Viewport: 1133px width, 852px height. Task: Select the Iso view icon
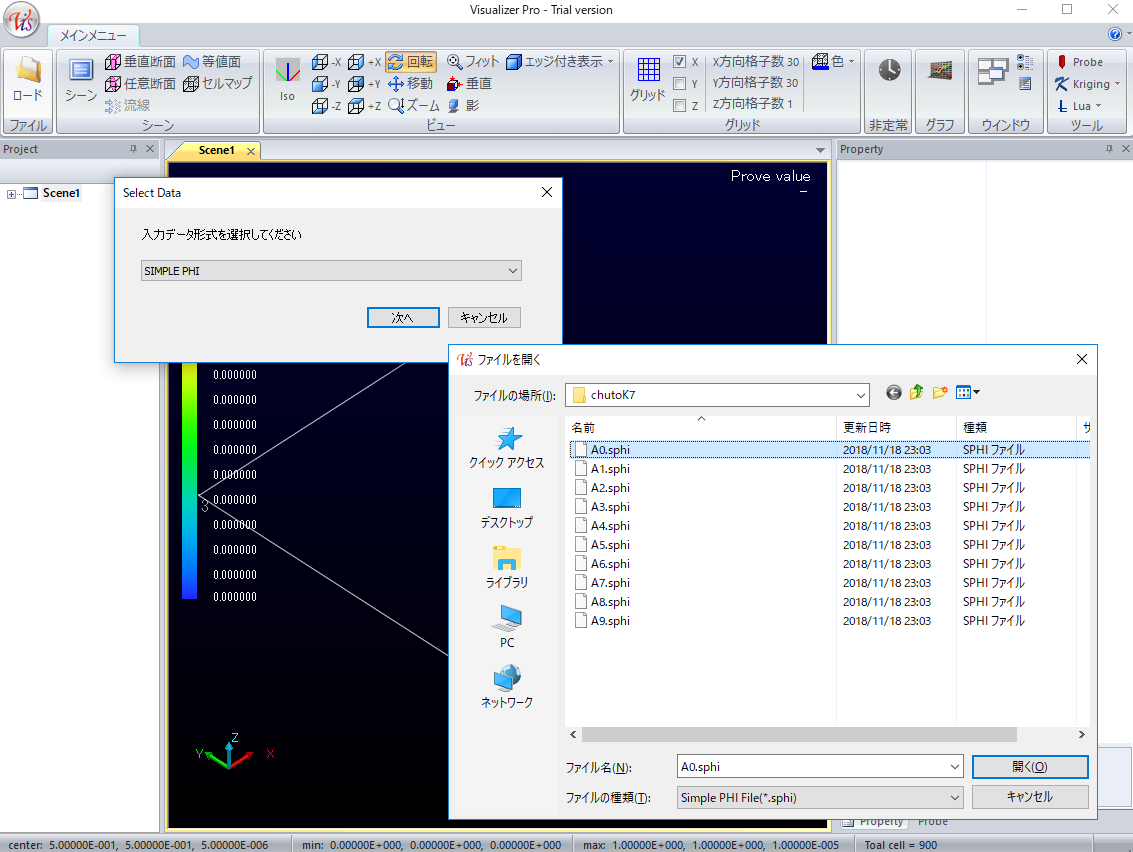click(287, 79)
